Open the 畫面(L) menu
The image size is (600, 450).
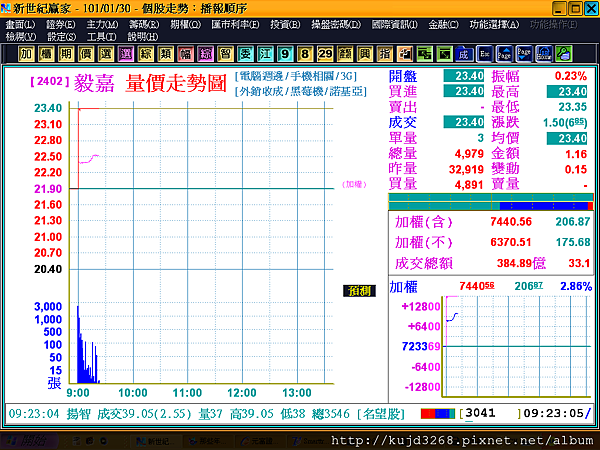[20, 25]
